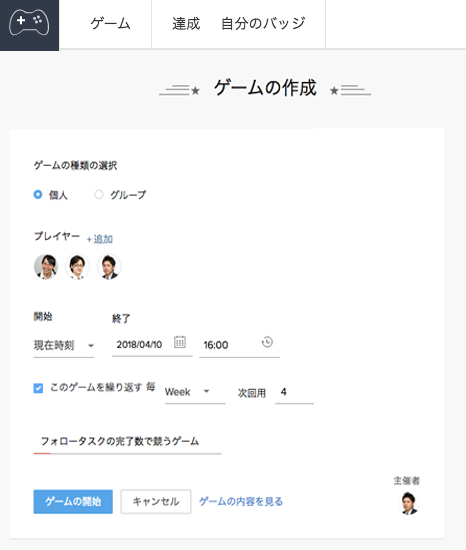Toggle the このゲームを繰り返す checkbox
466x550 pixels.
coord(38,388)
